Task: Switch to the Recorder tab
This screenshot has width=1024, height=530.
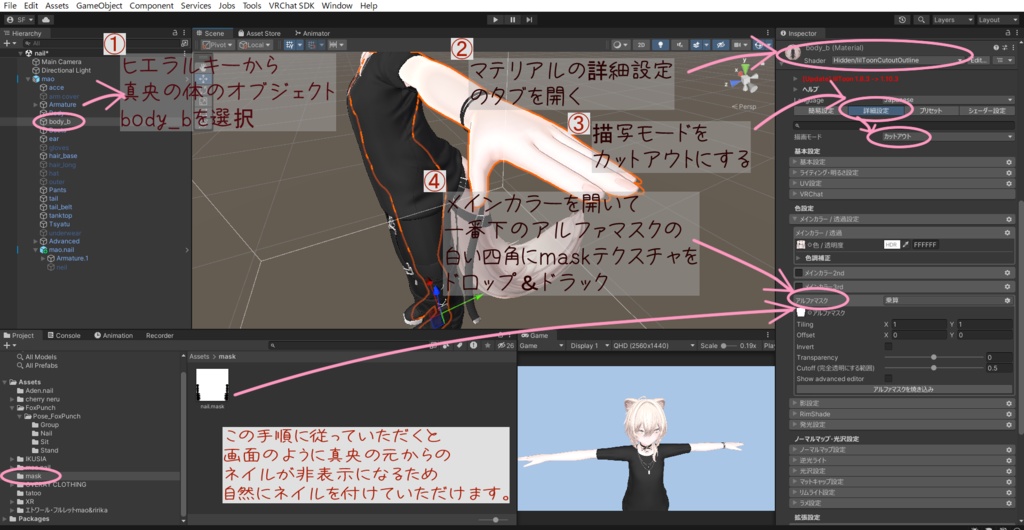Action: pos(159,335)
